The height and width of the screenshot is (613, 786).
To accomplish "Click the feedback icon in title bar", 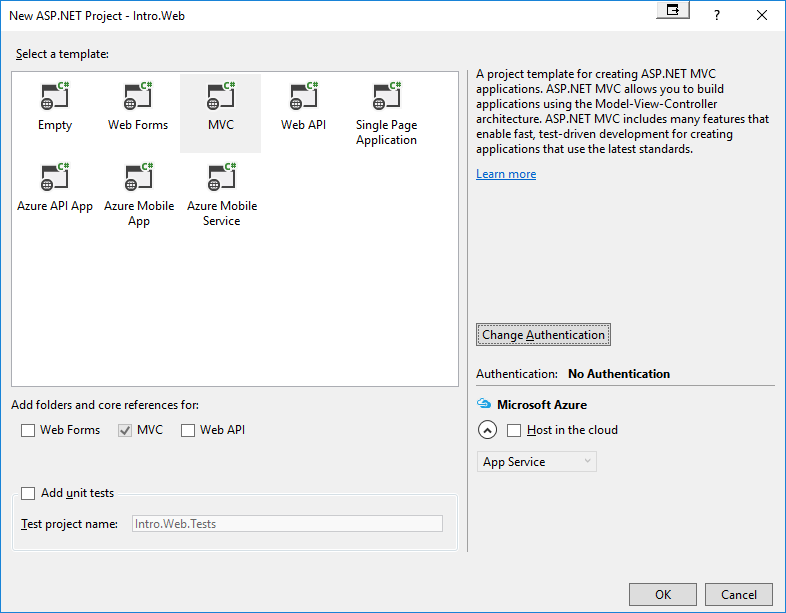I will coord(673,10).
